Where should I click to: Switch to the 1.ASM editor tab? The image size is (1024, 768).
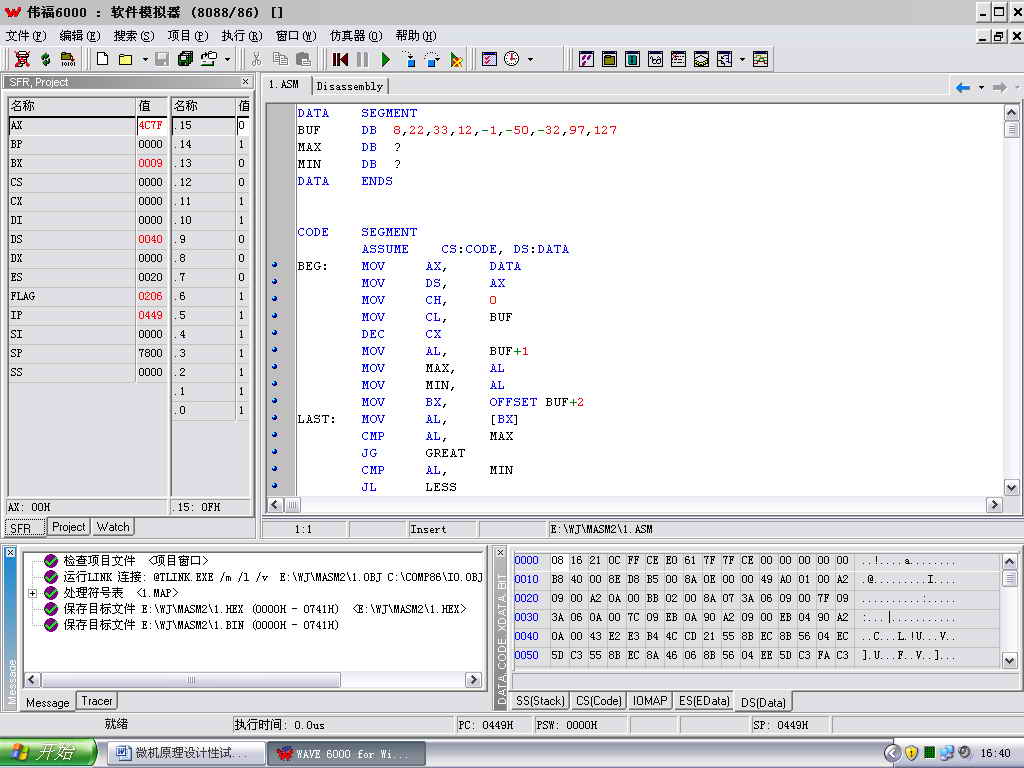285,85
